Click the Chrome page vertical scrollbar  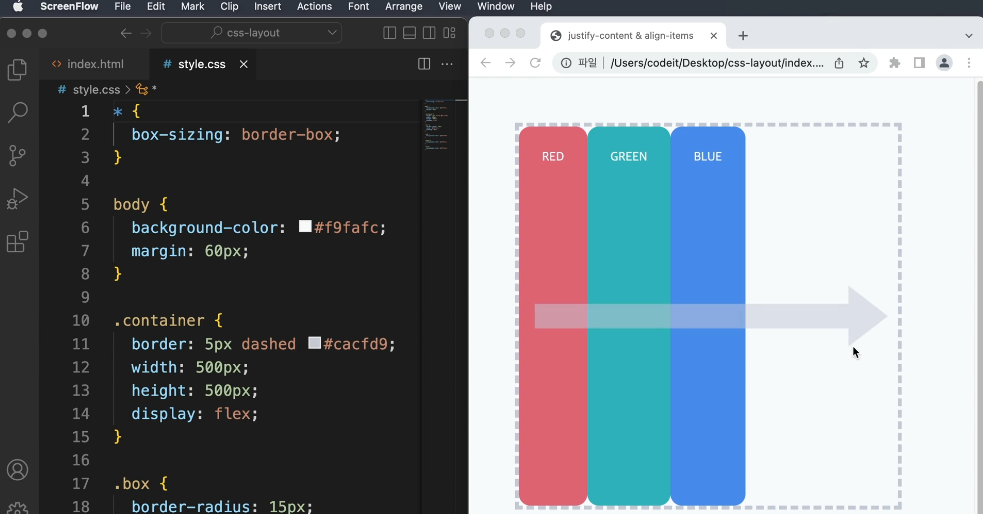[979, 295]
